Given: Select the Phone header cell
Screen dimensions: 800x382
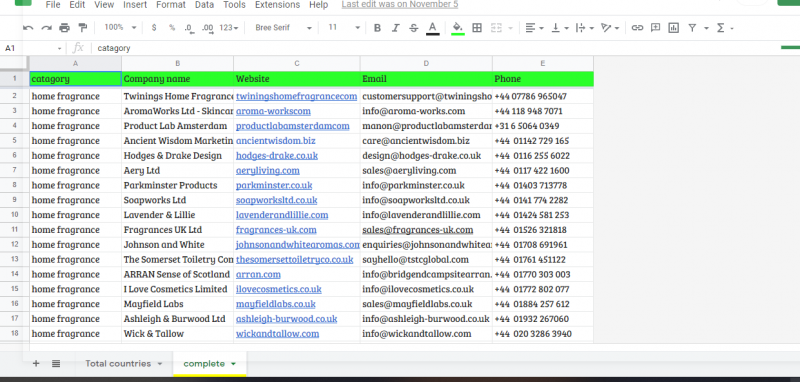Looking at the screenshot, I should pyautogui.click(x=543, y=79).
